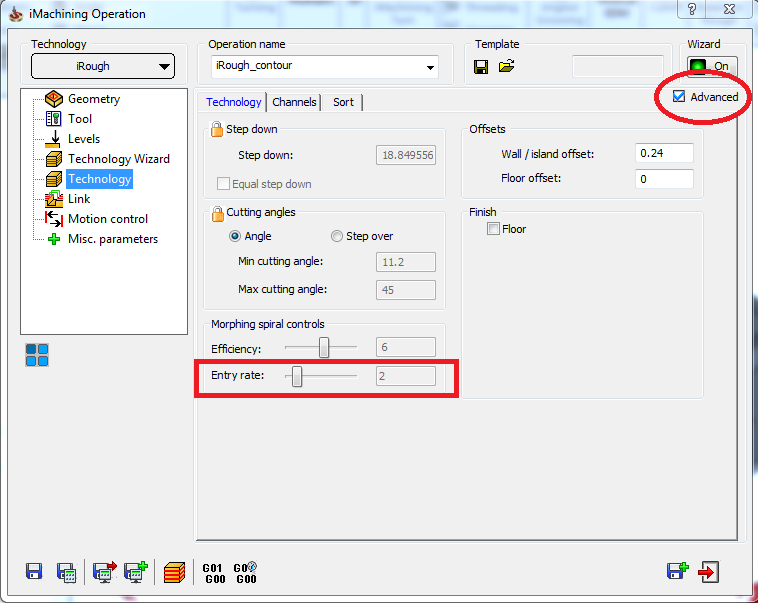Unlock the Cutting angles padlock icon
The image size is (758, 603).
tap(218, 213)
